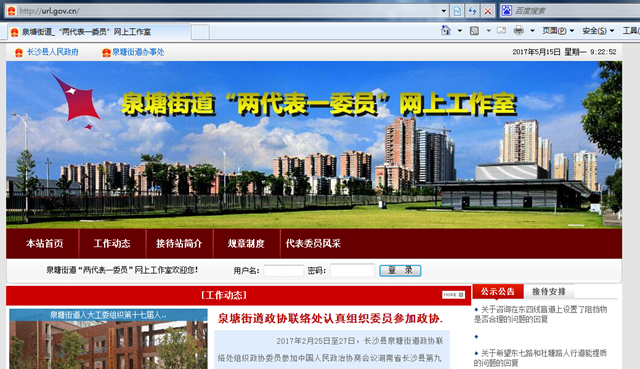This screenshot has height=369, width=640.
Task: Click the 用户名 input field
Action: [284, 271]
